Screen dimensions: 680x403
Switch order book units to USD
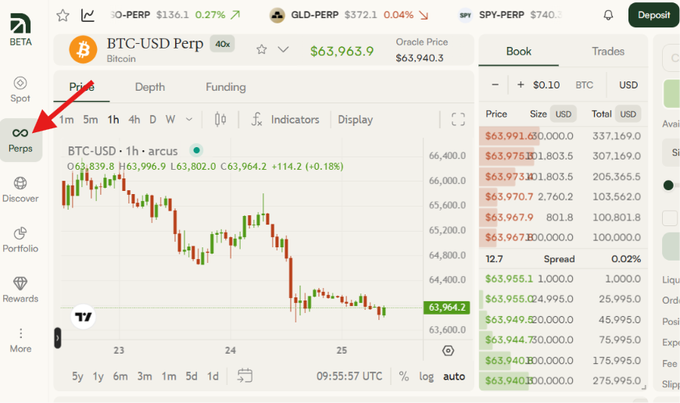[628, 85]
